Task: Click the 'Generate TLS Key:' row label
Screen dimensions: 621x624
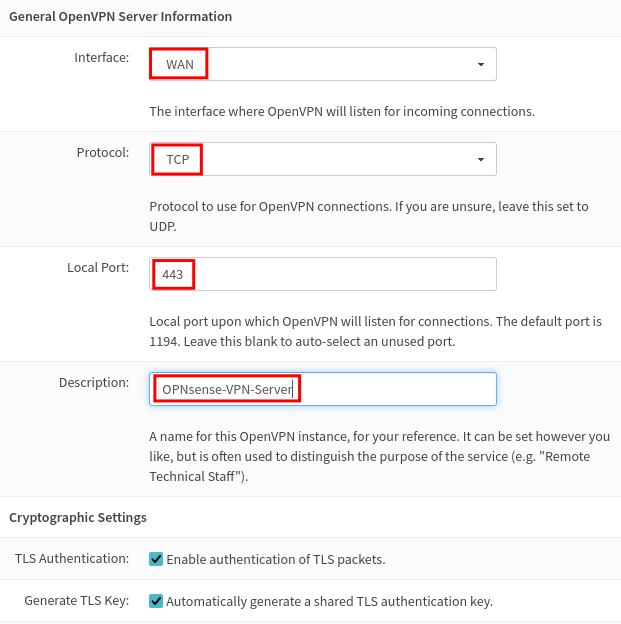Action: click(77, 601)
